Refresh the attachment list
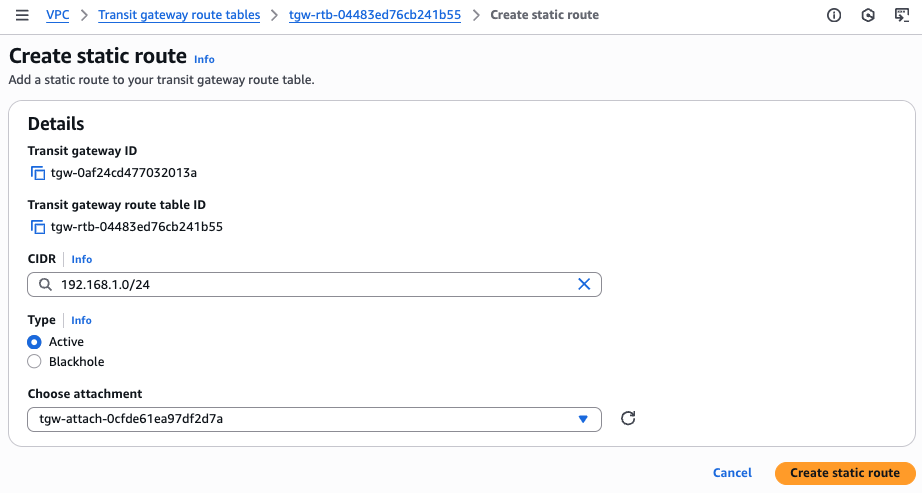 pyautogui.click(x=628, y=419)
